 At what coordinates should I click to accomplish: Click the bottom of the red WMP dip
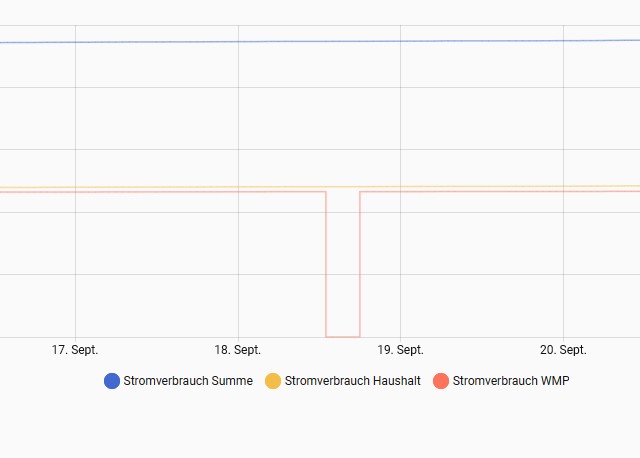tap(343, 336)
